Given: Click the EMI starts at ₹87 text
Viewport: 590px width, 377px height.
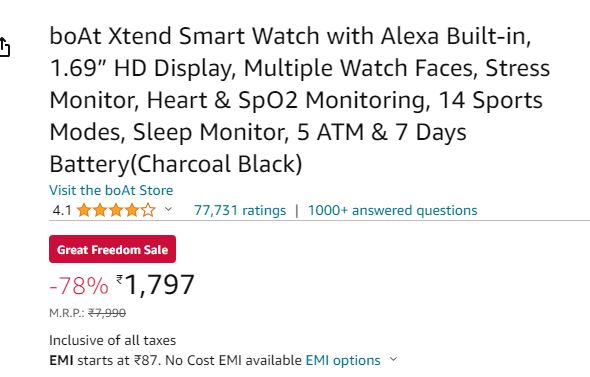Looking at the screenshot, I should click(103, 360).
